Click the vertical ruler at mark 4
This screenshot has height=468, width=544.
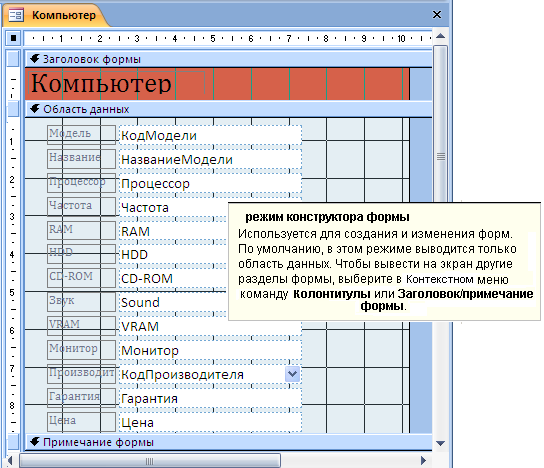(x=12, y=254)
